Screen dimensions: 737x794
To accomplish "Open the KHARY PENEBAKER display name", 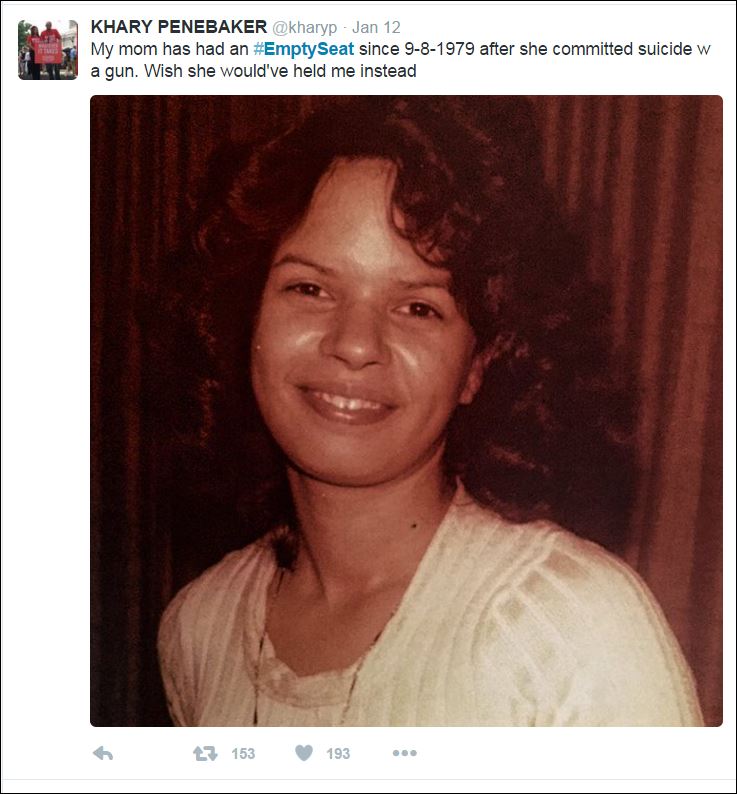I will [179, 27].
